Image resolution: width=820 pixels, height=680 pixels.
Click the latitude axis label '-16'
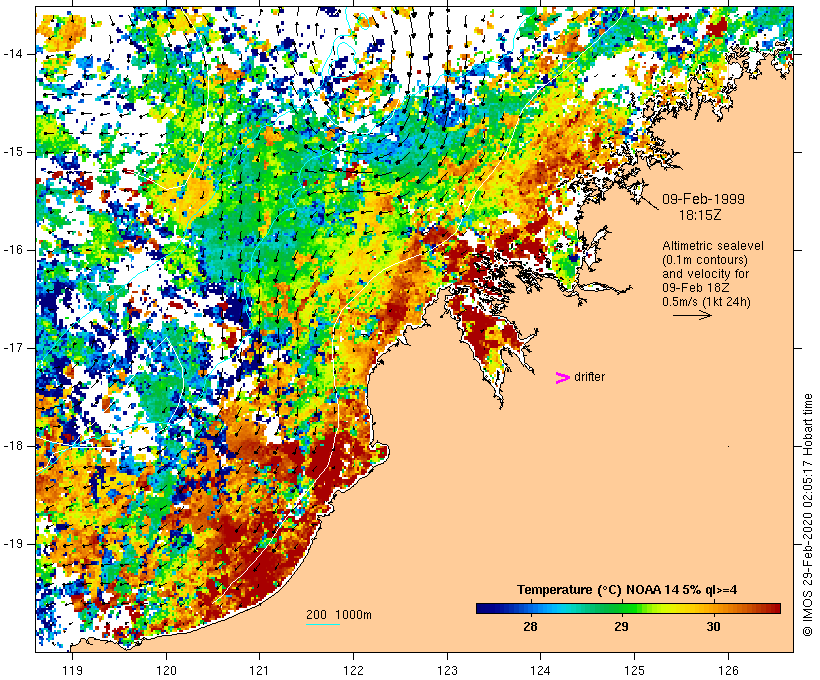click(x=13, y=250)
